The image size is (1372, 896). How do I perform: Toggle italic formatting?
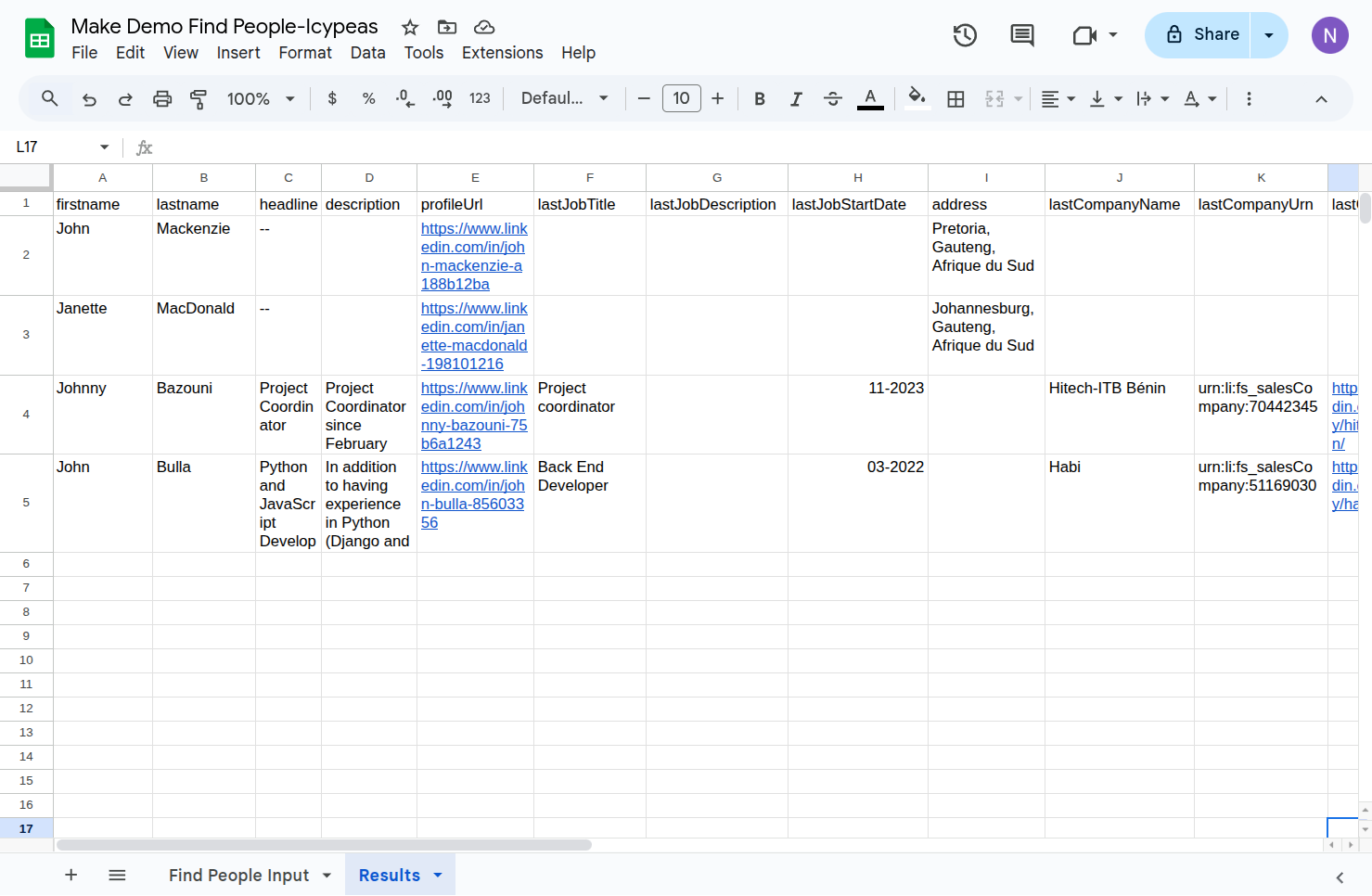(796, 98)
